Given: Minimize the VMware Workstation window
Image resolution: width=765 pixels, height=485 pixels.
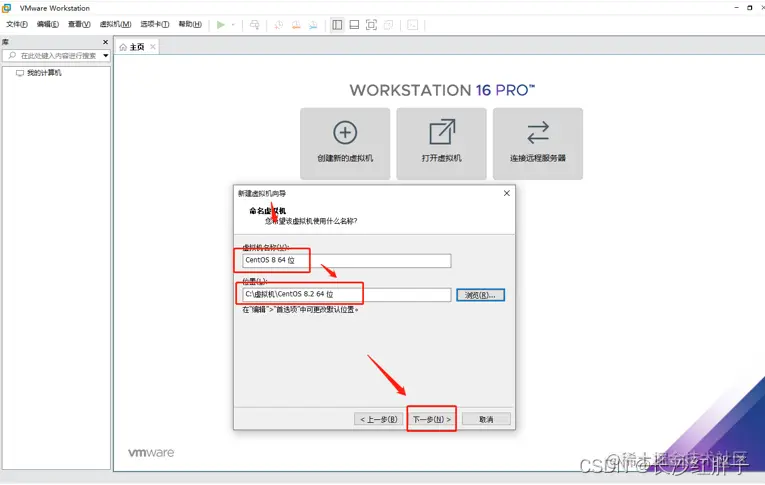Looking at the screenshot, I should click(x=736, y=8).
